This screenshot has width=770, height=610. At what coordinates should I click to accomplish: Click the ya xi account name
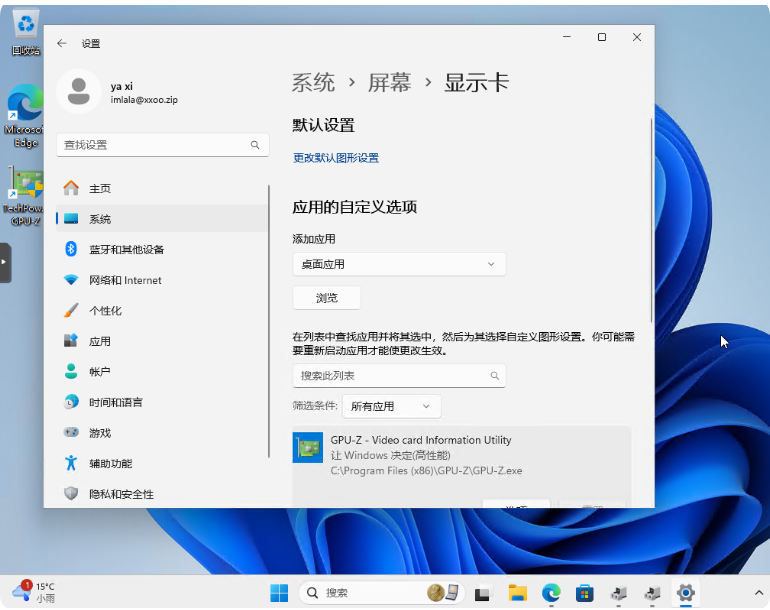121,86
